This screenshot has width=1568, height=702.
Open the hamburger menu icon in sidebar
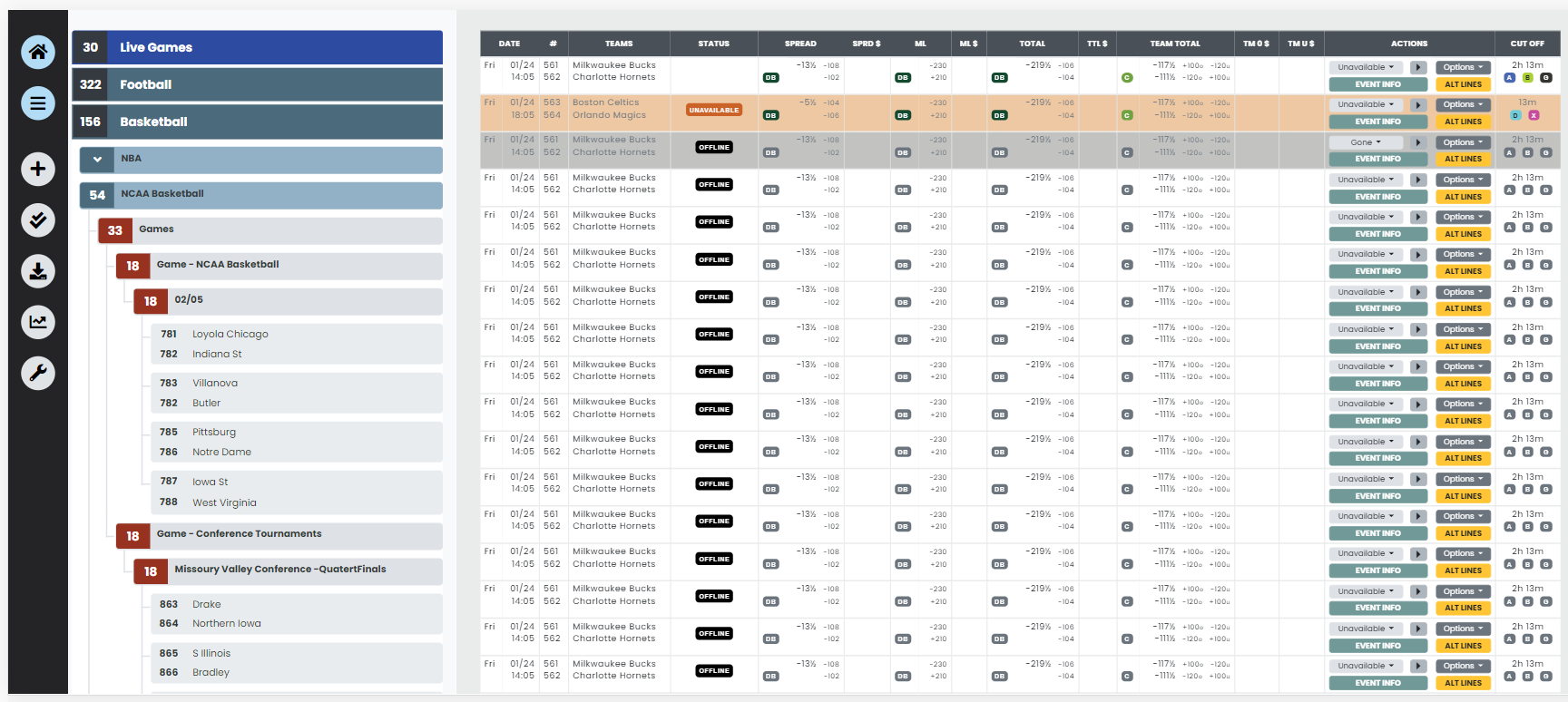pyautogui.click(x=38, y=103)
